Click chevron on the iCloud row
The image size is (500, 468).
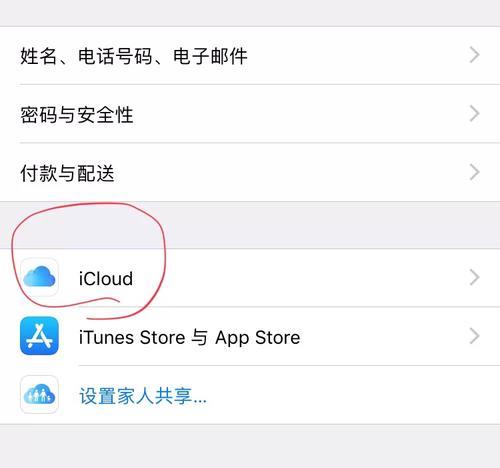click(474, 277)
